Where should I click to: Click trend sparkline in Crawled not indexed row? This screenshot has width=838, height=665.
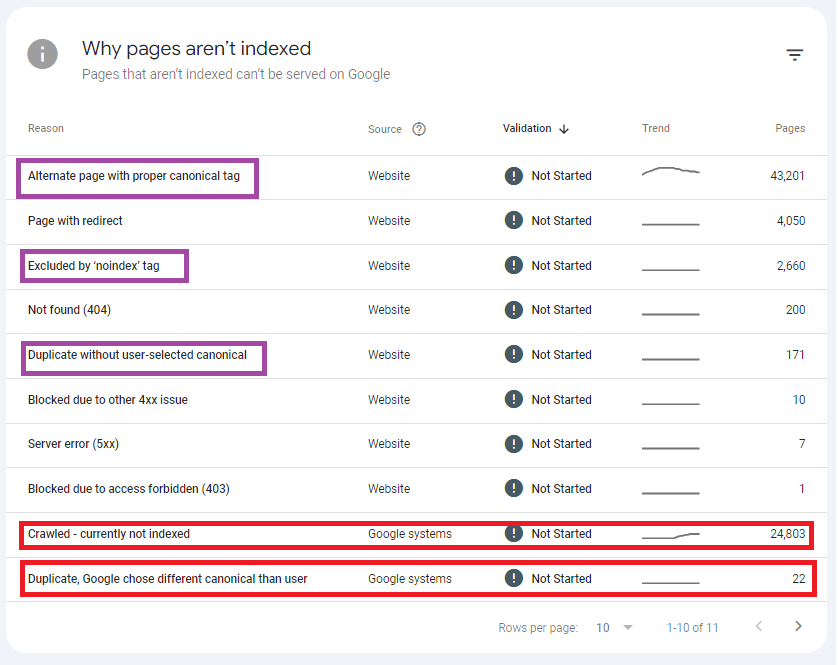(671, 535)
